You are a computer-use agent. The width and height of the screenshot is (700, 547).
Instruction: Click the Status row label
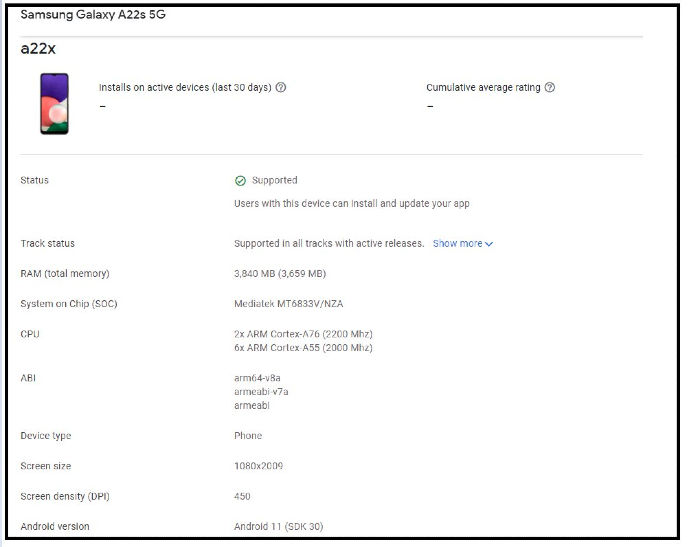[34, 180]
